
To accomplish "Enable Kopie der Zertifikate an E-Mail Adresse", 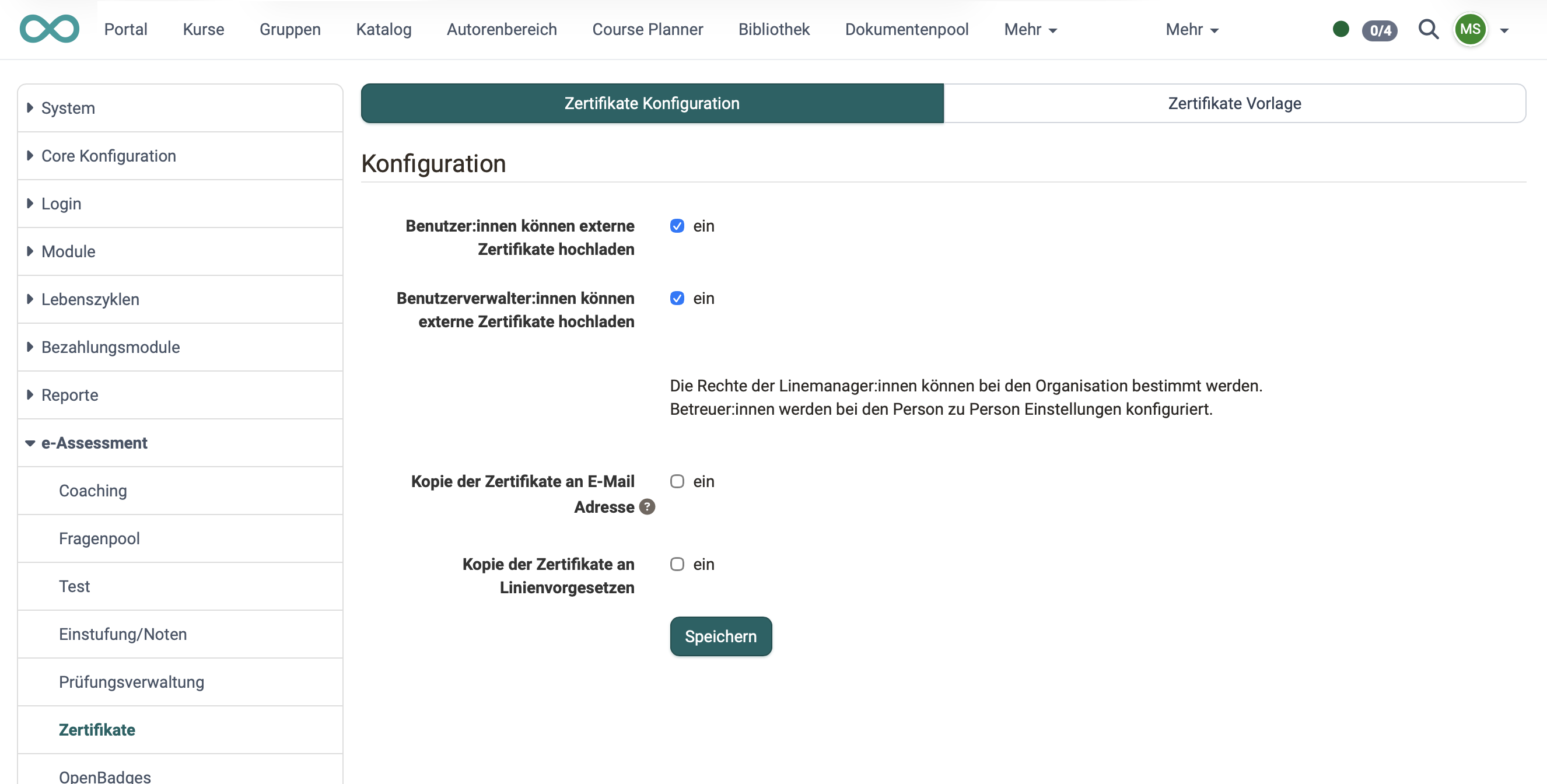I will (677, 481).
